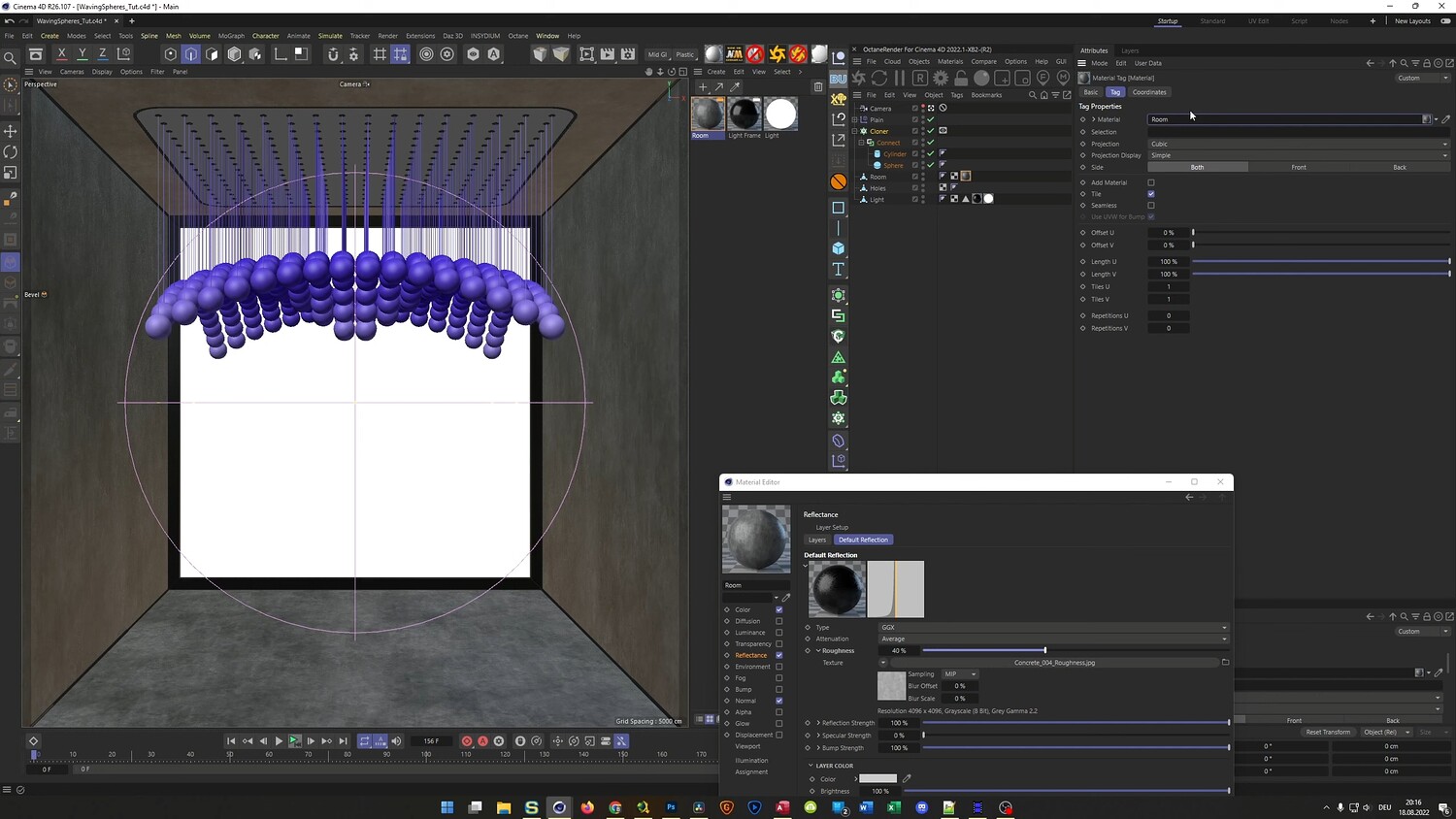Click the search magnifier in Object Manager
Image resolution: width=1456 pixels, height=819 pixels.
[1033, 95]
